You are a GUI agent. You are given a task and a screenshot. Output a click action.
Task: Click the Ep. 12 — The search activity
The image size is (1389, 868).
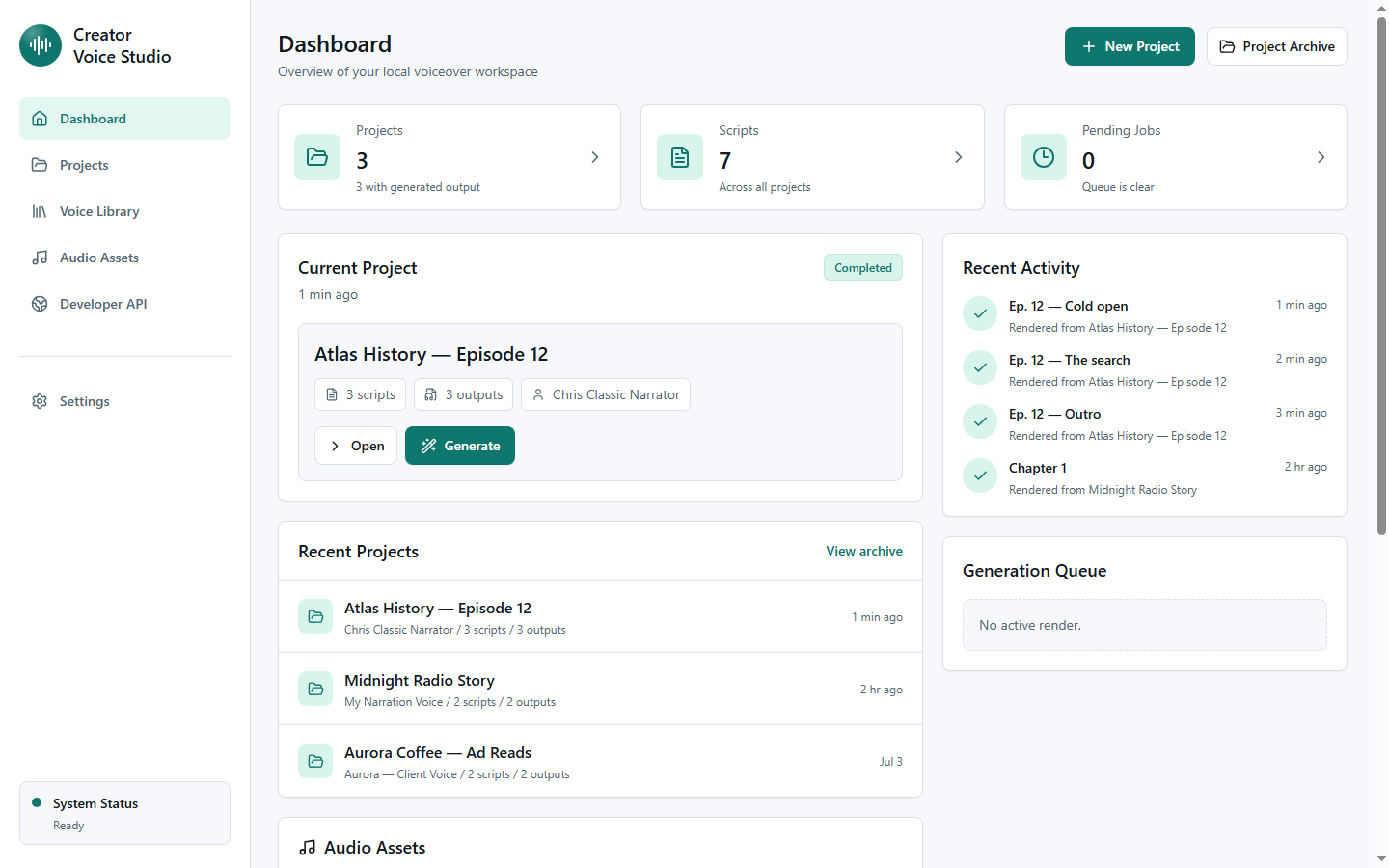point(1145,369)
